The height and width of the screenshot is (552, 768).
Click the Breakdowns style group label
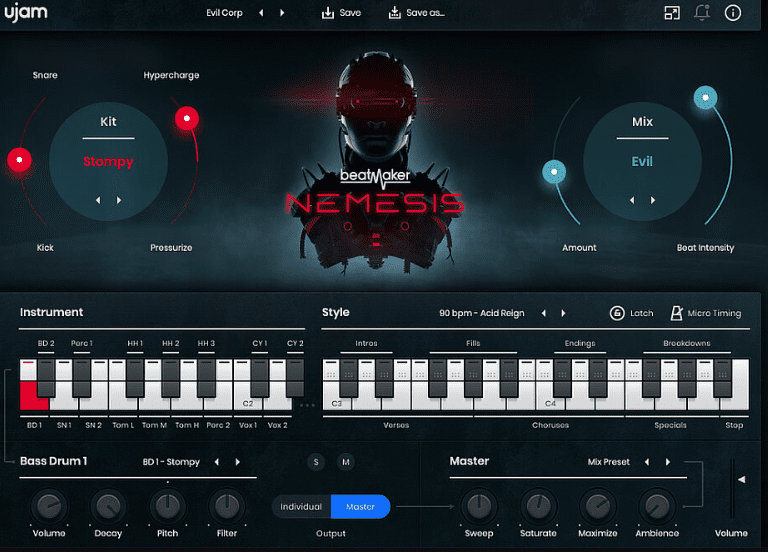point(687,343)
